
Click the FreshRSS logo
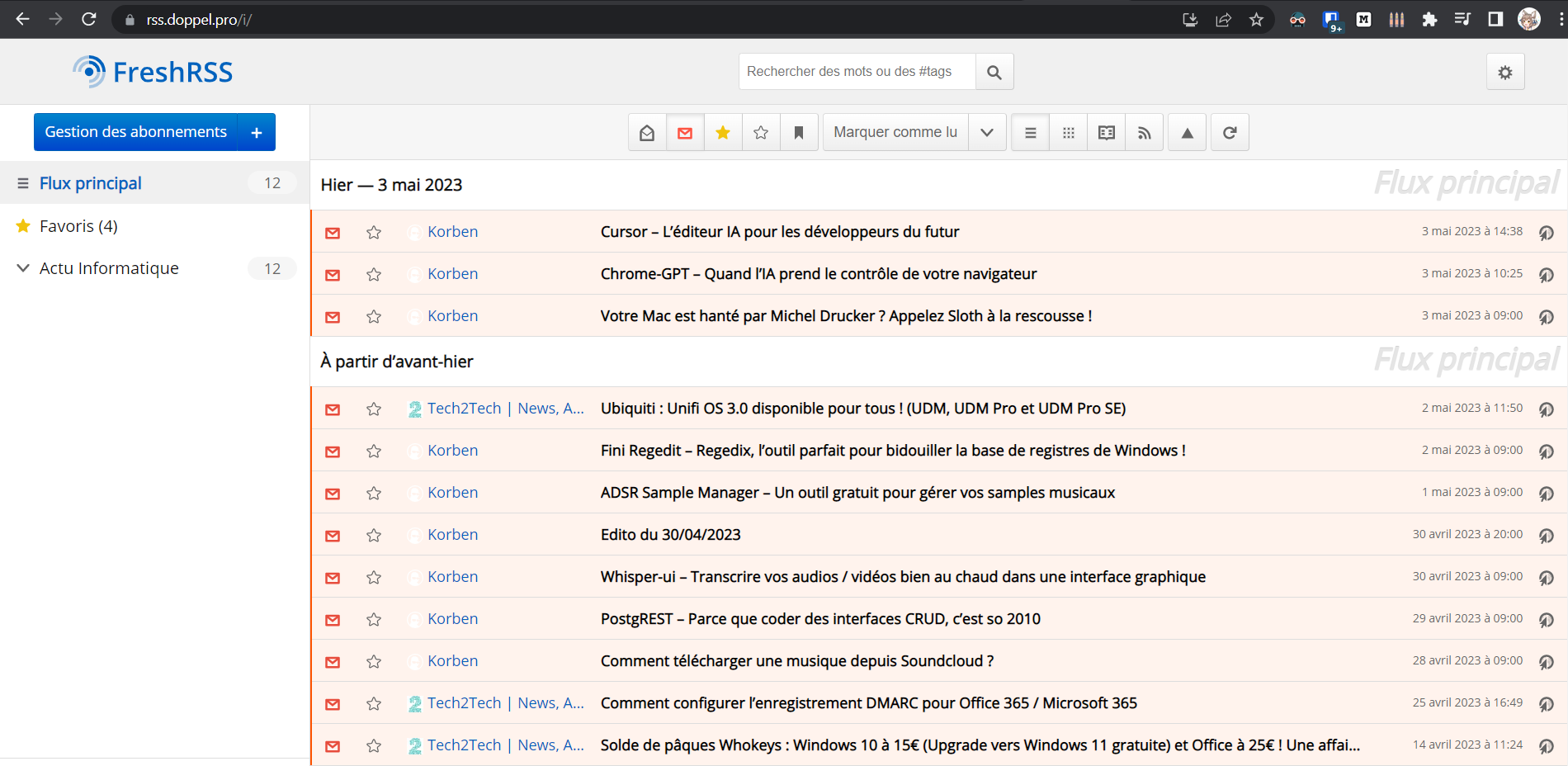pos(153,72)
